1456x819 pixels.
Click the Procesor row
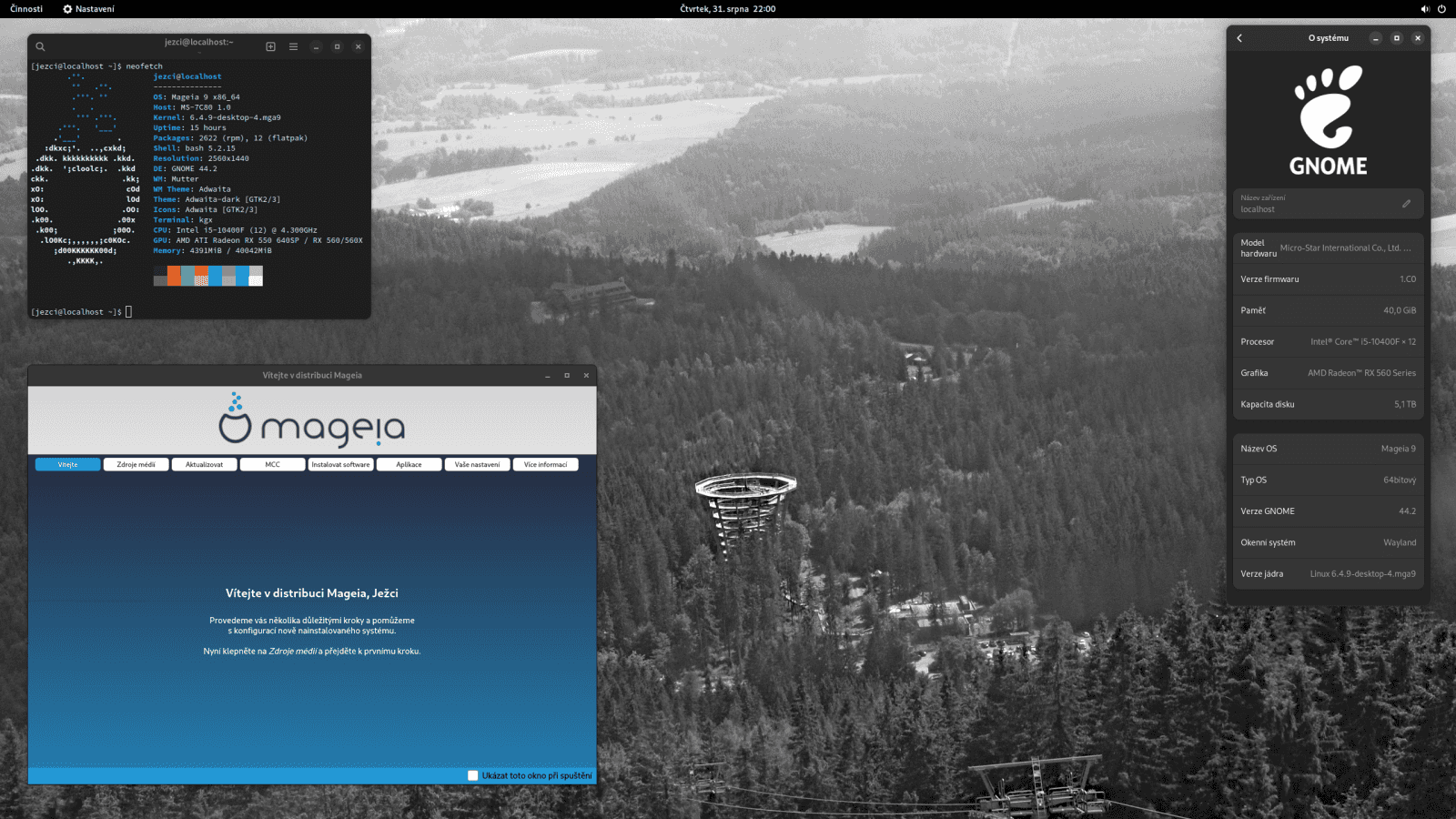tap(1329, 342)
